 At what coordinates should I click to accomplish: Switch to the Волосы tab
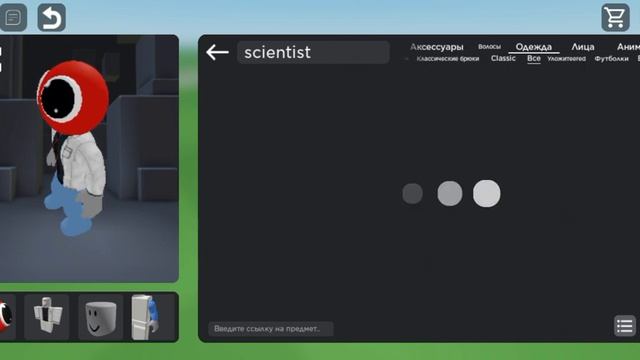(489, 47)
